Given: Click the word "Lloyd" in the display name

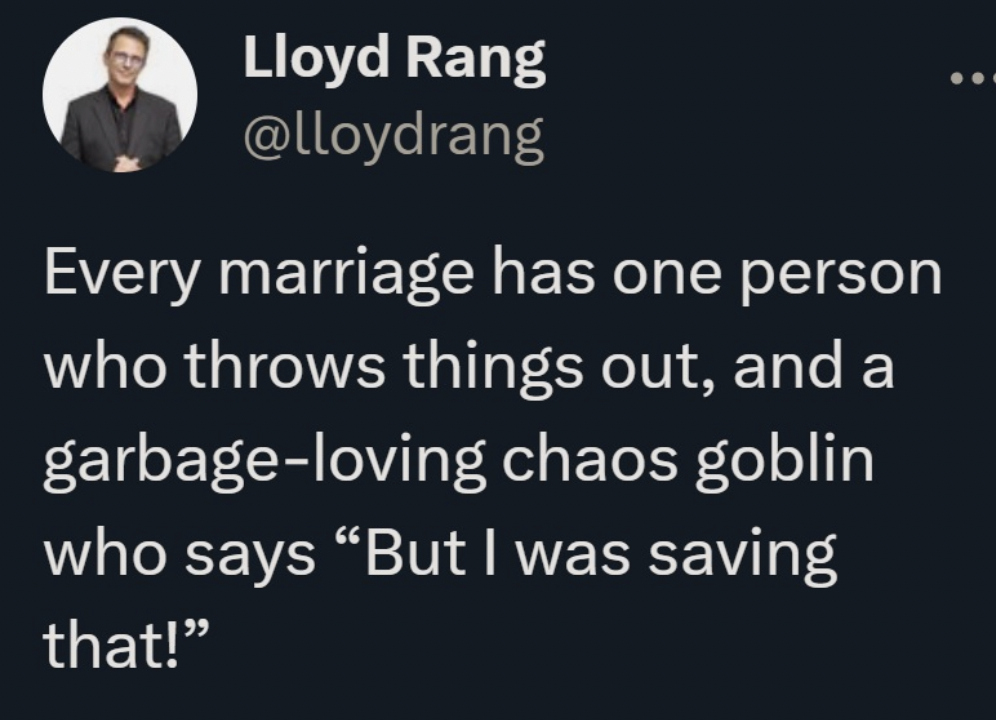Looking at the screenshot, I should tap(316, 58).
